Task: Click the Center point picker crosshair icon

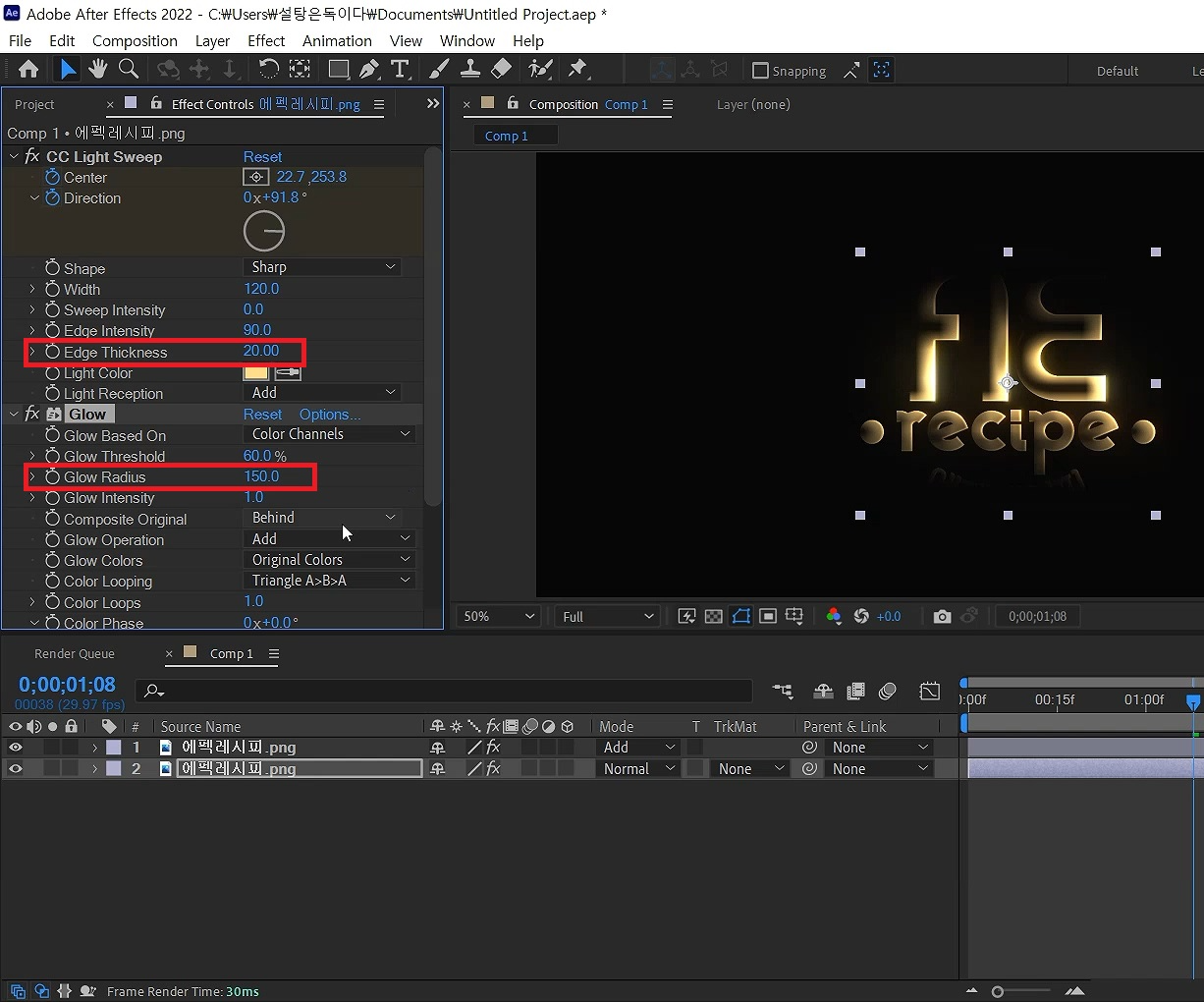Action: pos(255,178)
